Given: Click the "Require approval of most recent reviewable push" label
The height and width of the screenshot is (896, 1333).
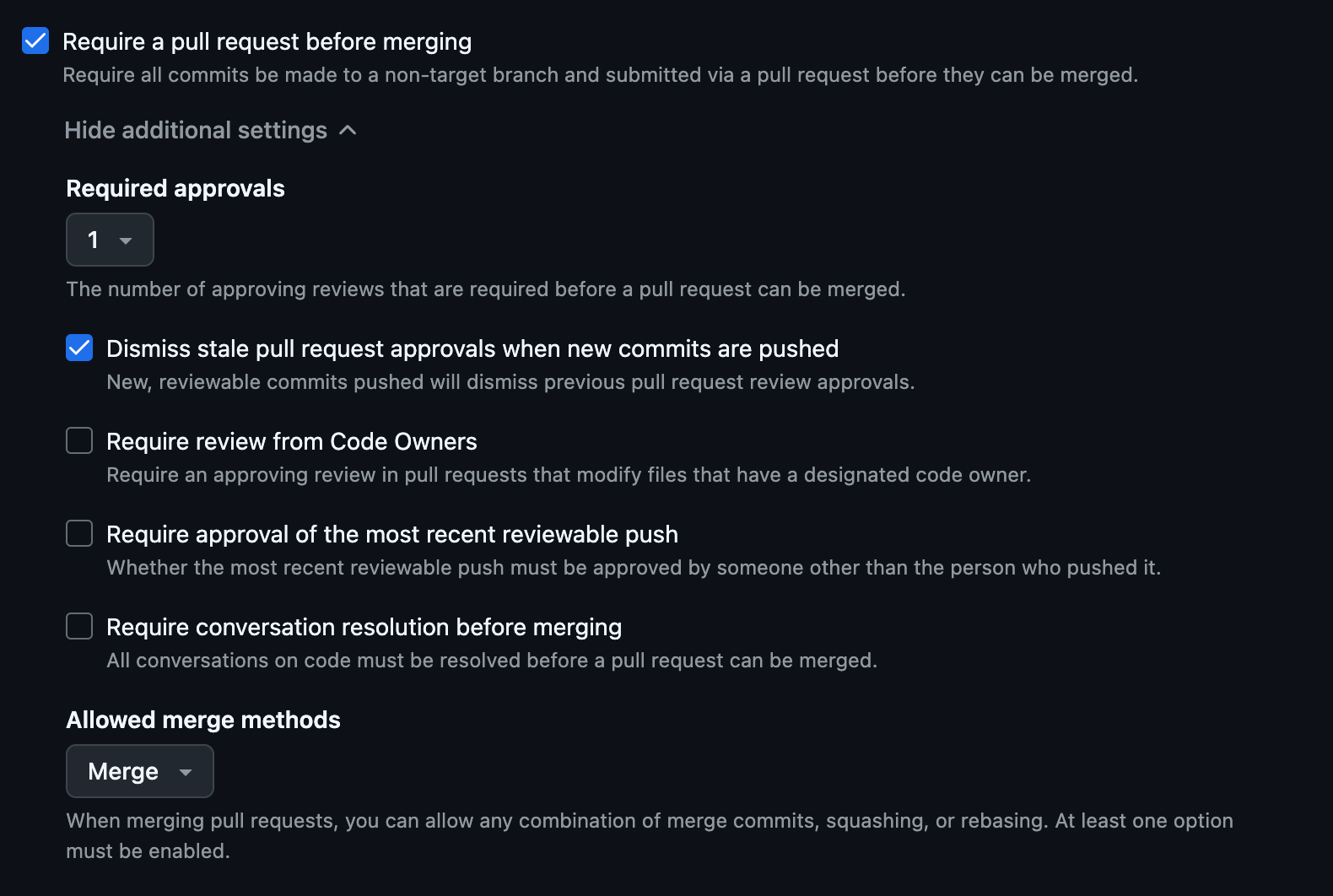Looking at the screenshot, I should tap(391, 534).
